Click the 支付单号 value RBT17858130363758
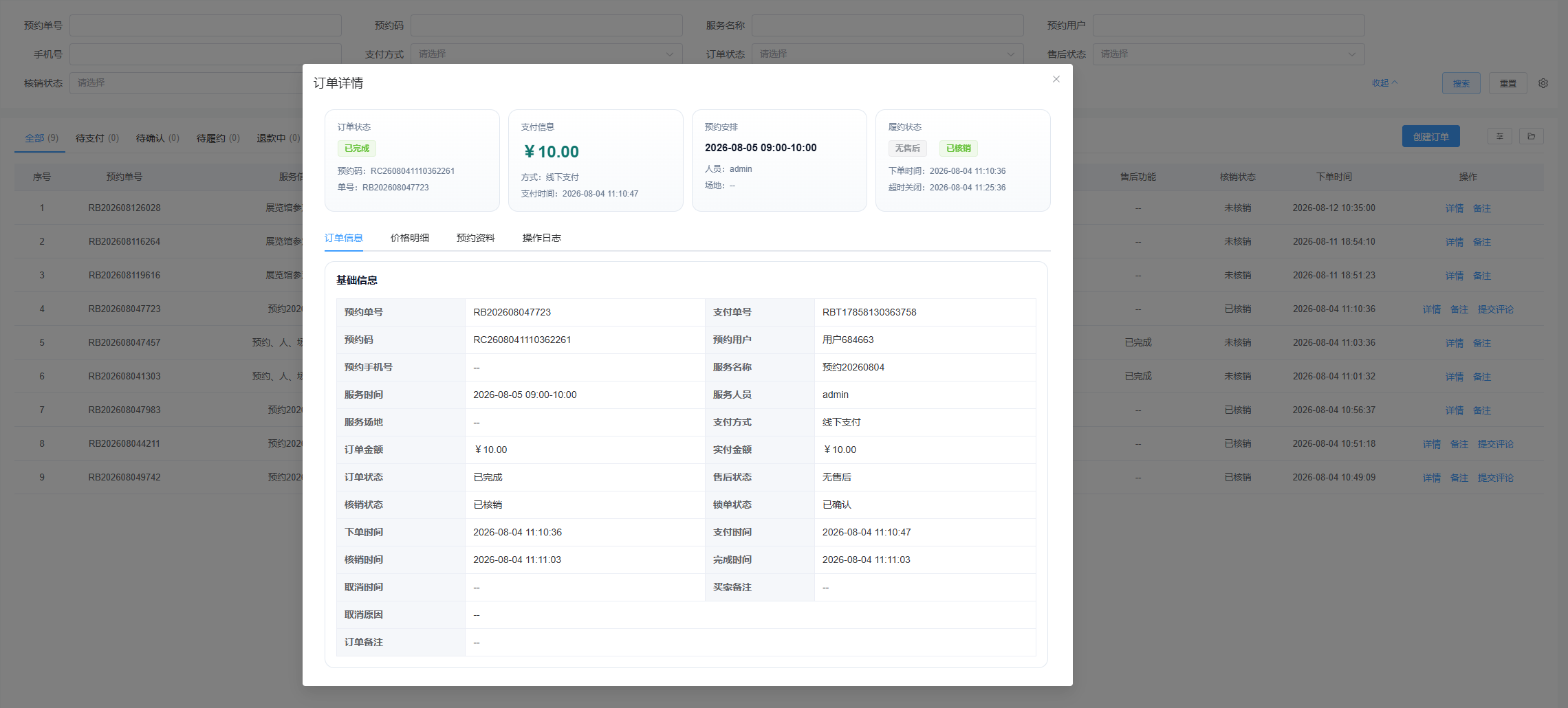The height and width of the screenshot is (708, 1568). pos(869,312)
